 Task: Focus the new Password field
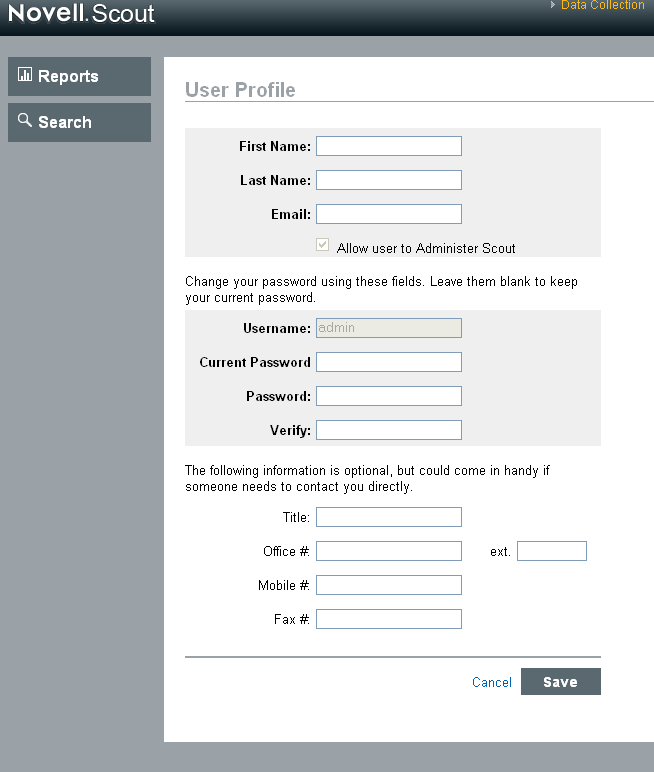389,396
